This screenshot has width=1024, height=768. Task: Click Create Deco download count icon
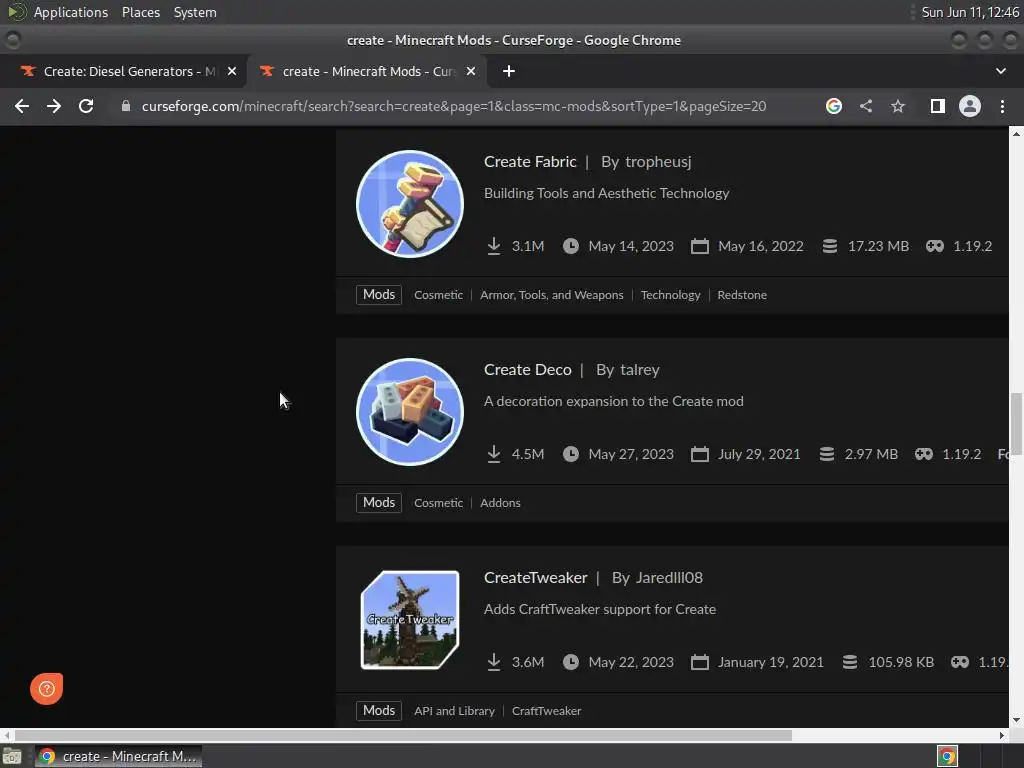[x=494, y=454]
